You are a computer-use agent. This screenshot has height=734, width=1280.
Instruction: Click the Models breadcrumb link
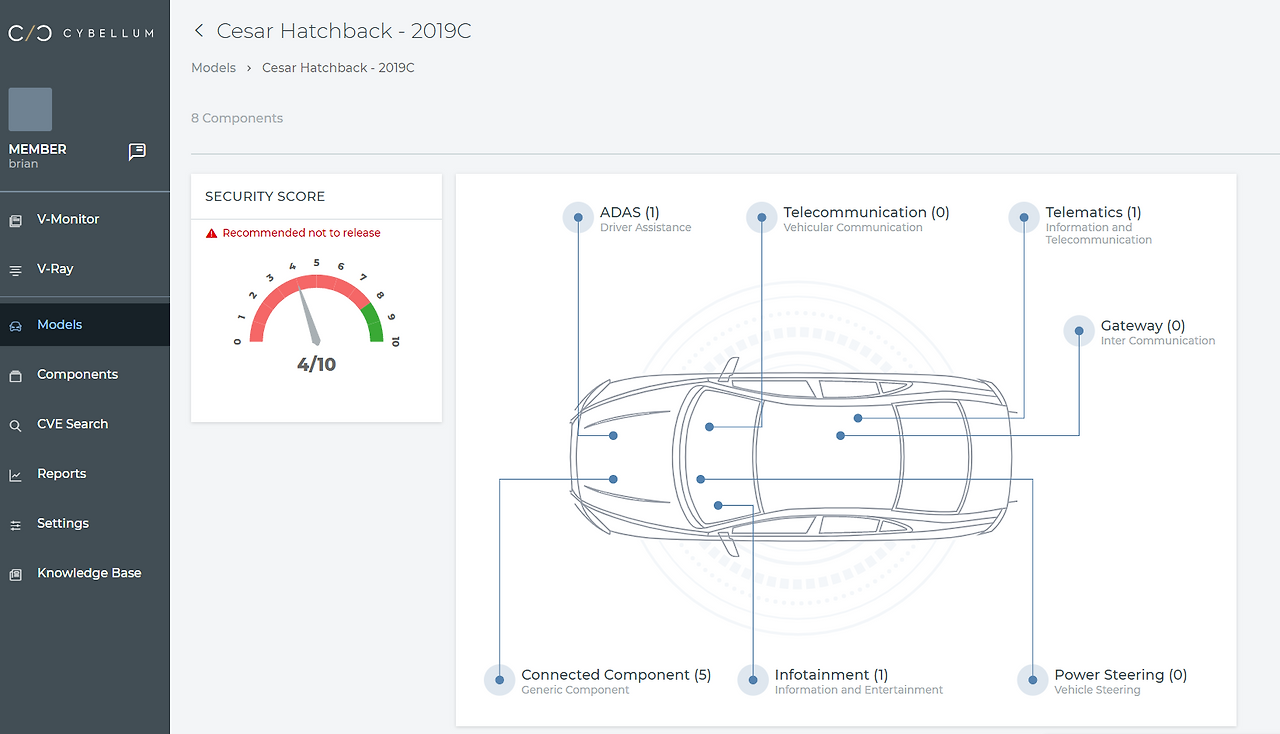(213, 68)
